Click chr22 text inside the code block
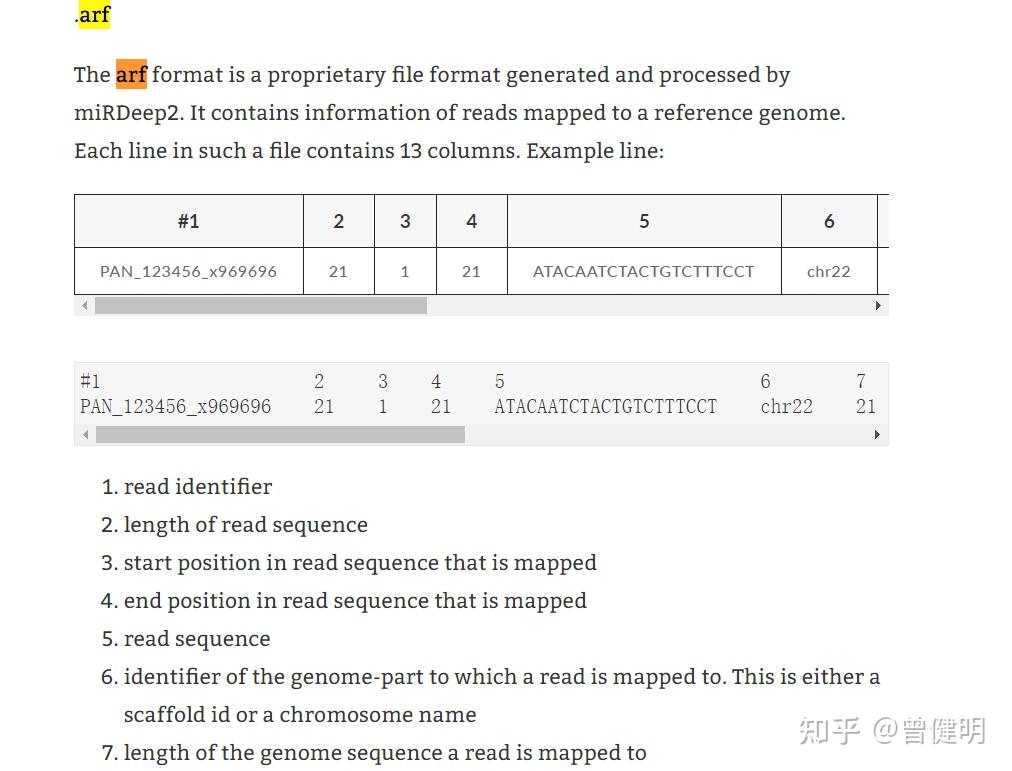This screenshot has width=1012, height=771. point(787,407)
